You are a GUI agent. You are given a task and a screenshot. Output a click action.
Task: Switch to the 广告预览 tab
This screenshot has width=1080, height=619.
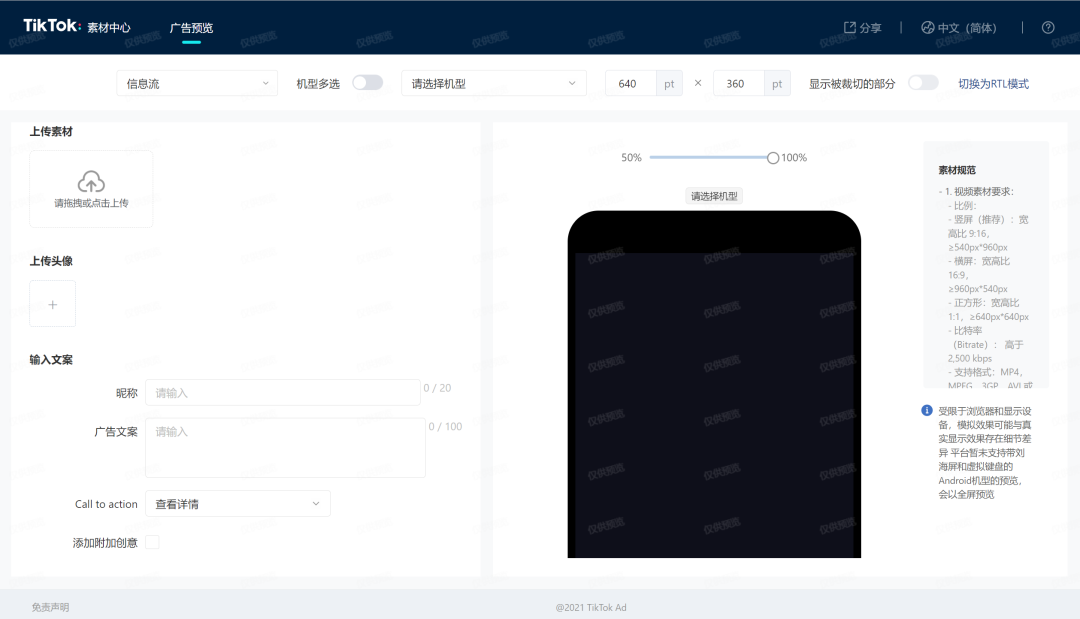point(191,28)
